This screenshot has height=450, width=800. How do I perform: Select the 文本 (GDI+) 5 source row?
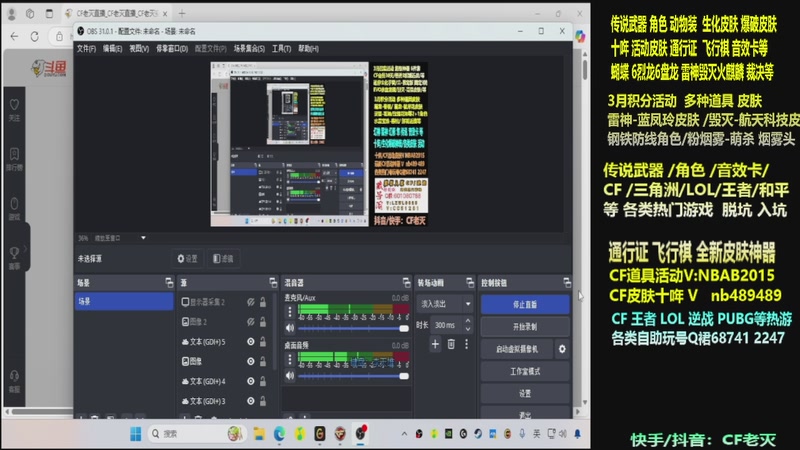(x=224, y=342)
